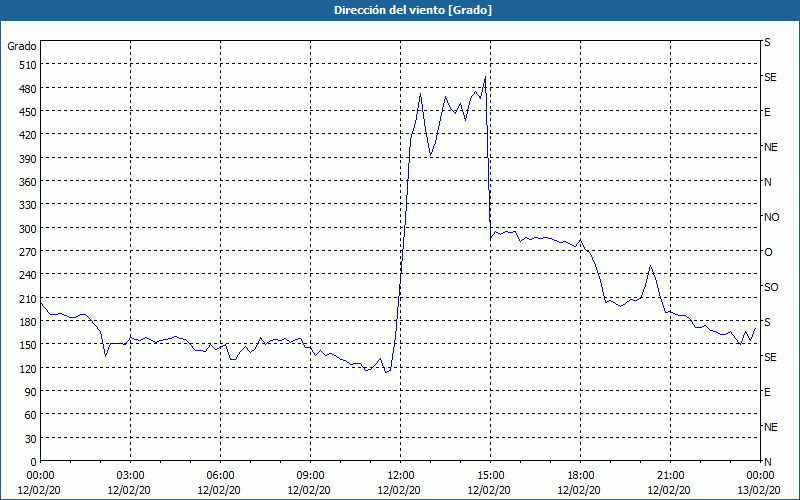Click the 'NO' compass label

(771, 217)
